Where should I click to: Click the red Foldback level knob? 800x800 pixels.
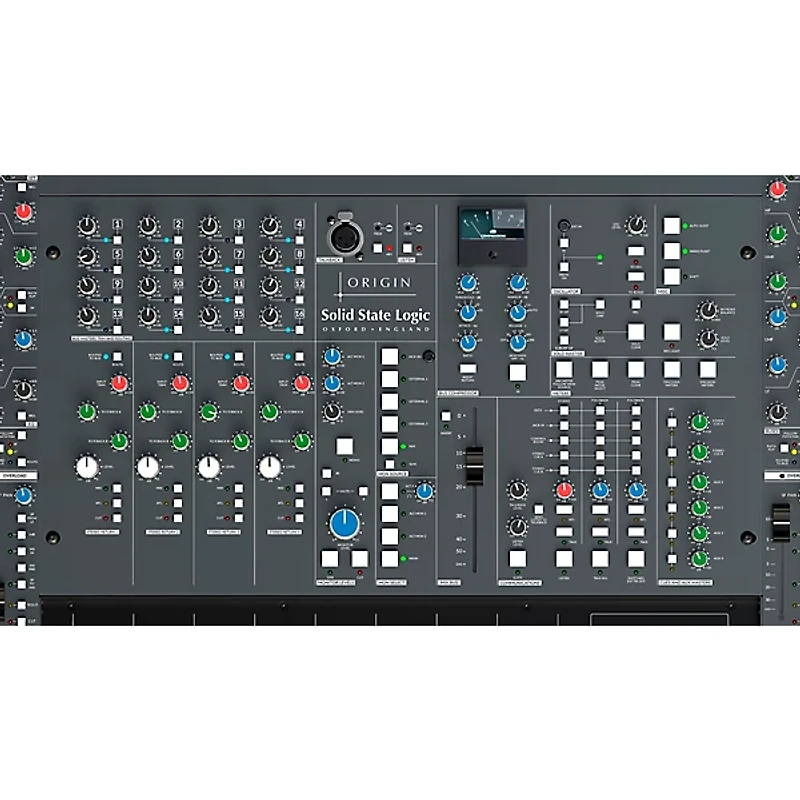[x=566, y=490]
